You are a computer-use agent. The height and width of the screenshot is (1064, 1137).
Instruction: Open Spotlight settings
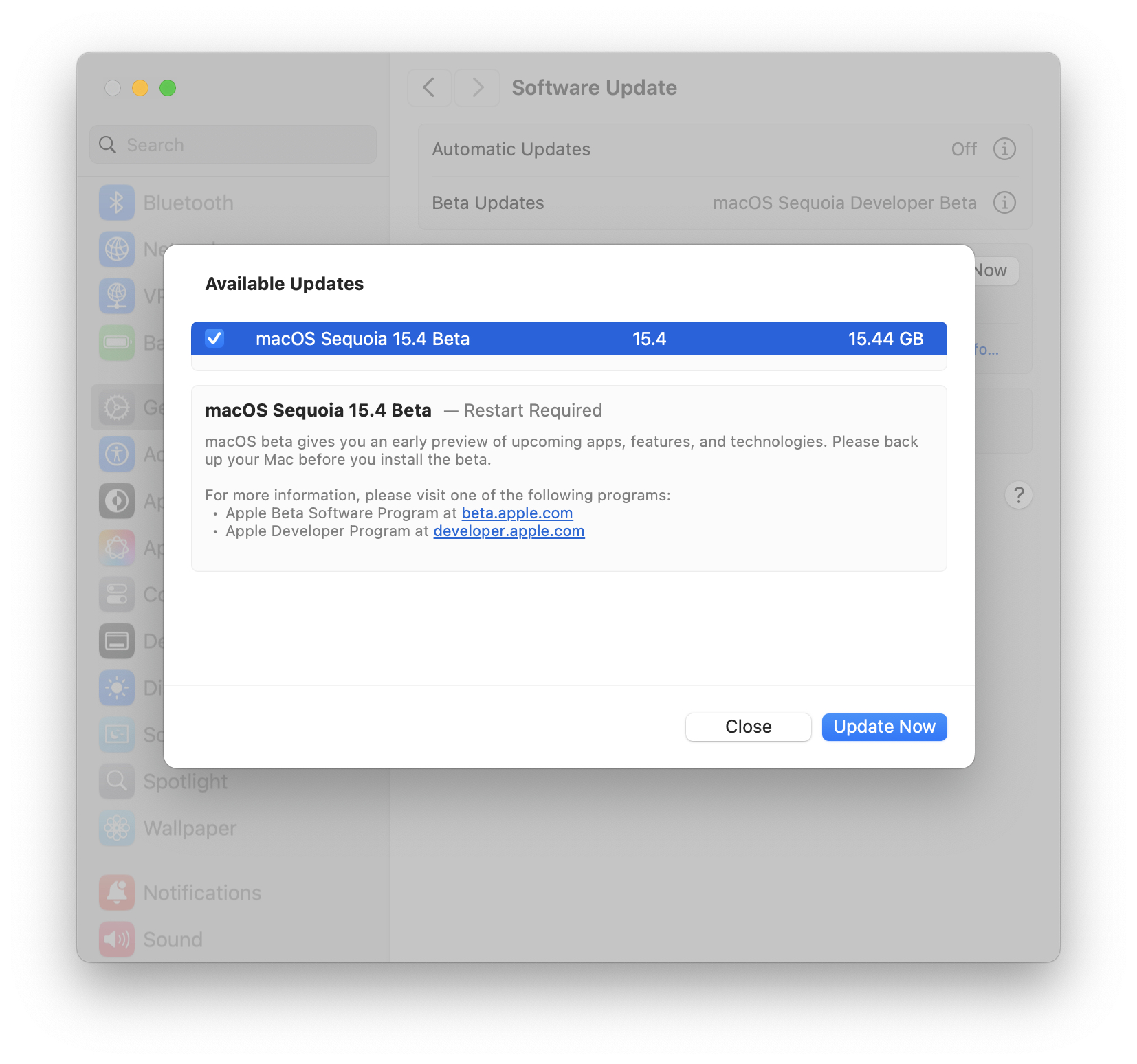[x=184, y=782]
